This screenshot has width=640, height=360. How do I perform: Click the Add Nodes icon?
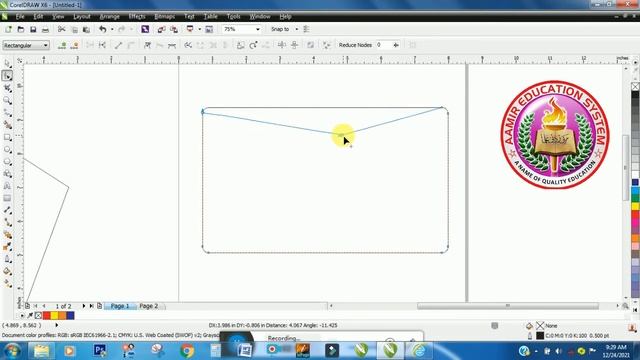(62, 45)
